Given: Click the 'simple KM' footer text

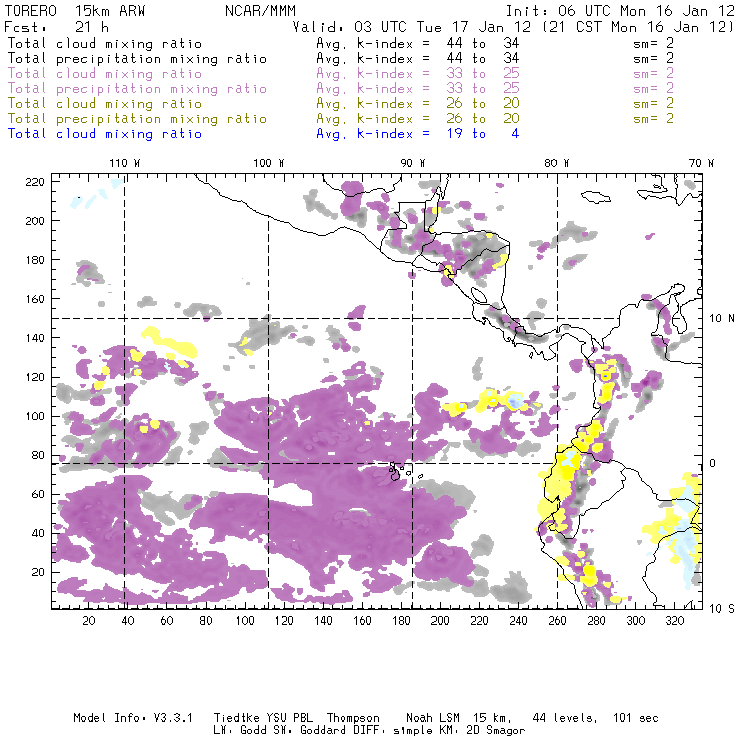Looking at the screenshot, I should [426, 730].
